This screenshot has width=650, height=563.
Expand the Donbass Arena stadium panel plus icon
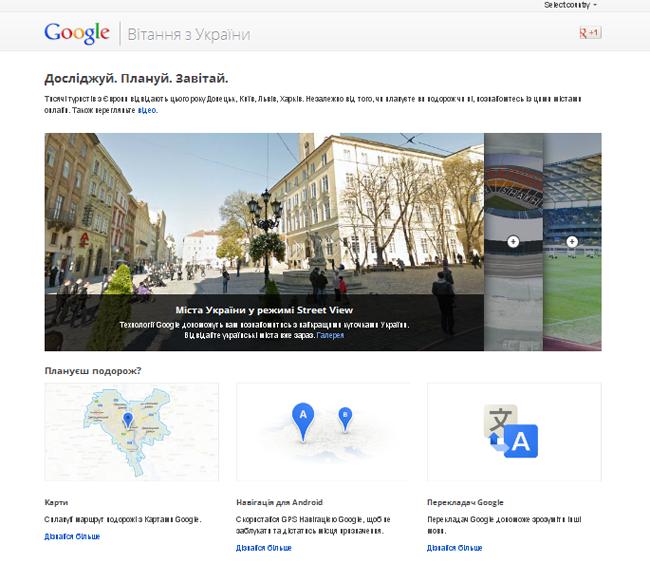(x=513, y=241)
